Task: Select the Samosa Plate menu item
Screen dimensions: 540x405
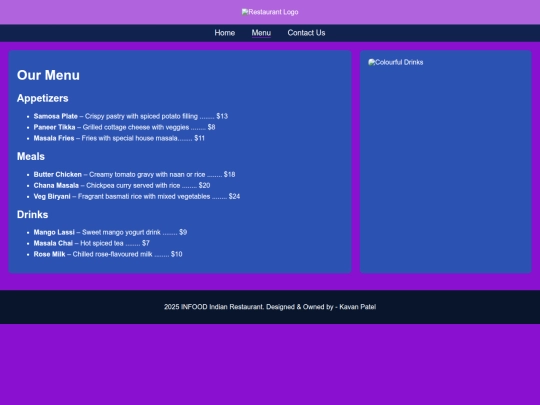Action: pyautogui.click(x=131, y=116)
